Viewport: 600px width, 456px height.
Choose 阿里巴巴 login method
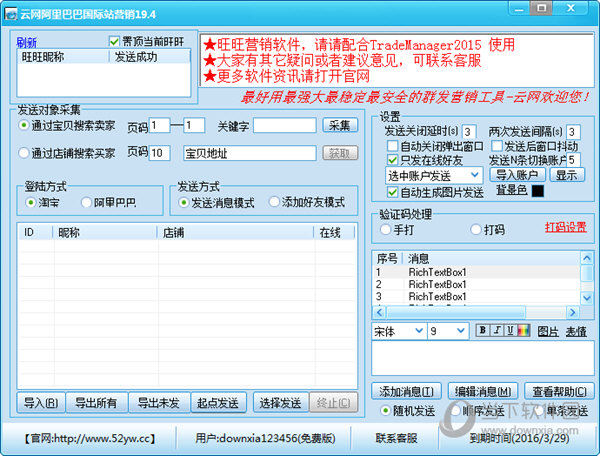click(86, 202)
